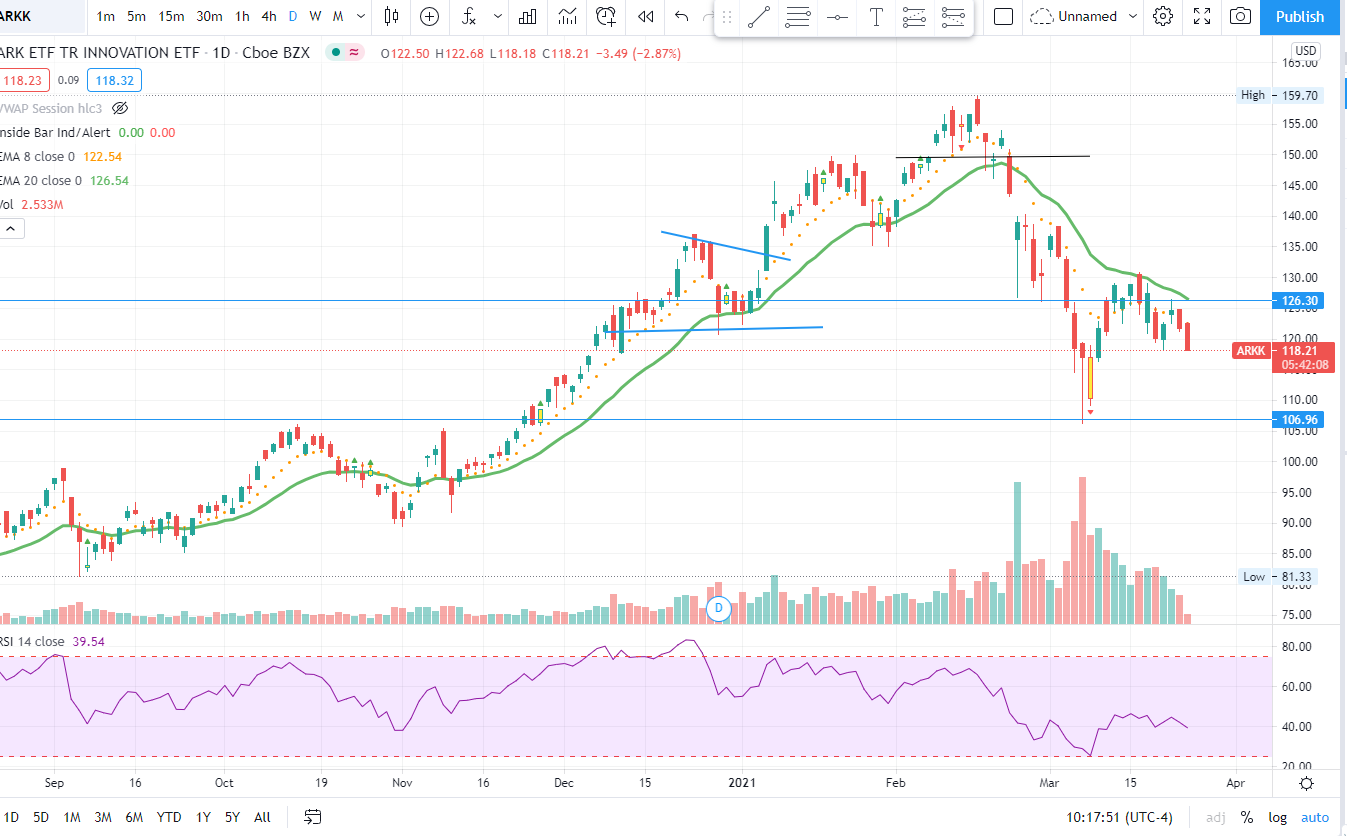Click the Publish button
The height and width of the screenshot is (836, 1347).
(x=1300, y=16)
